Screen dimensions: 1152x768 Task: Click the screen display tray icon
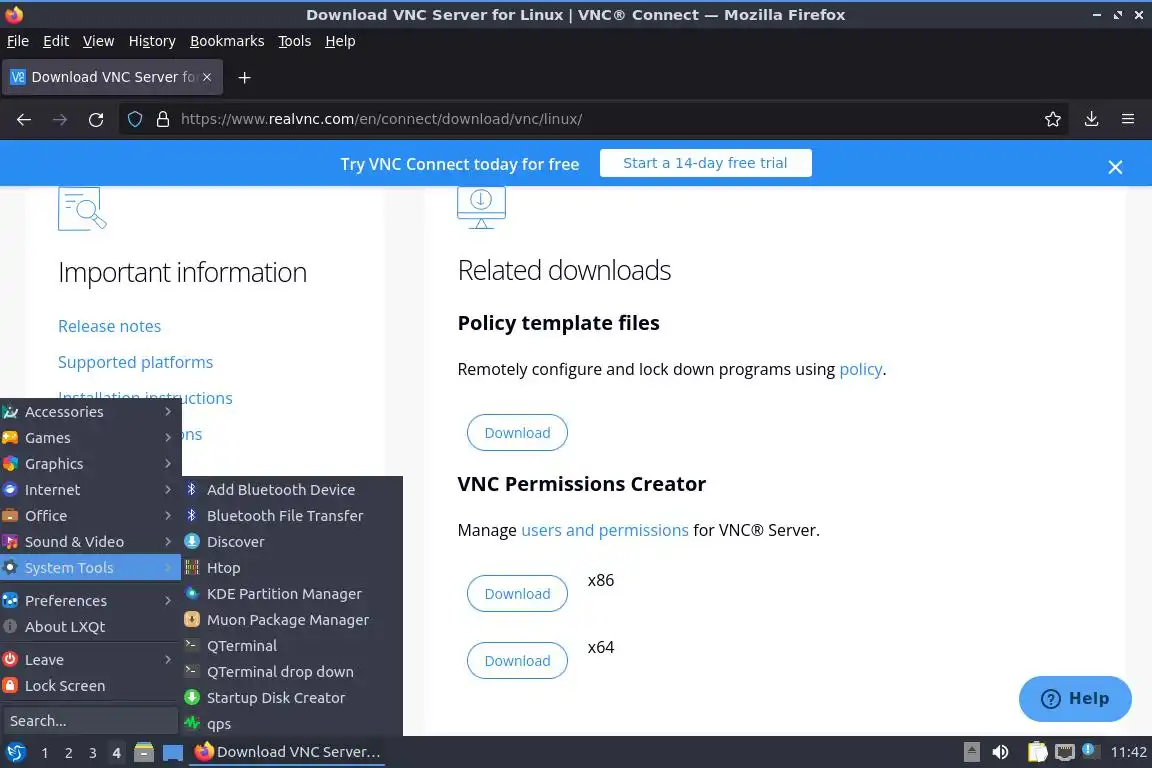pyautogui.click(x=1065, y=752)
